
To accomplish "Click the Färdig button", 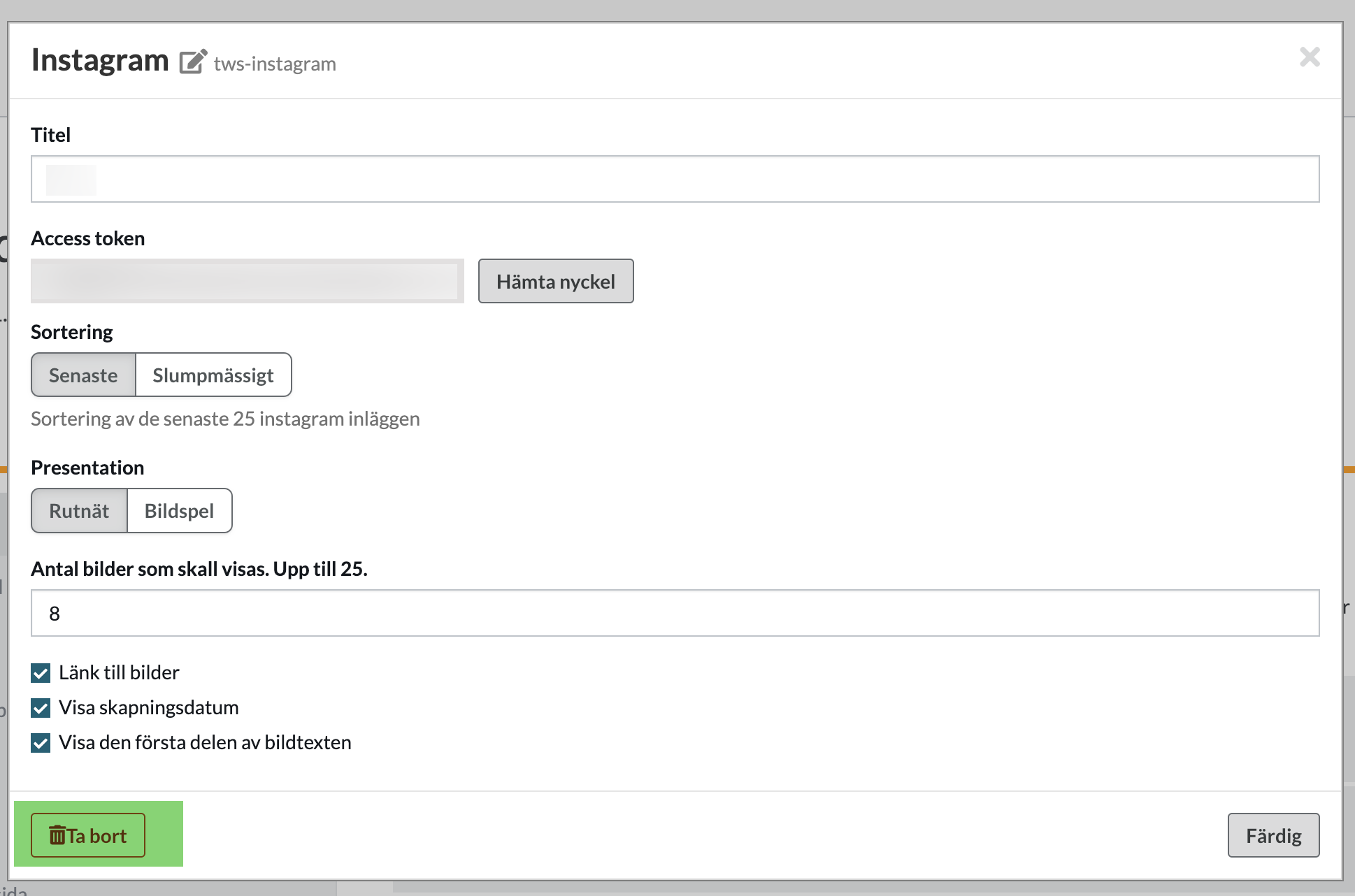I will click(x=1272, y=835).
